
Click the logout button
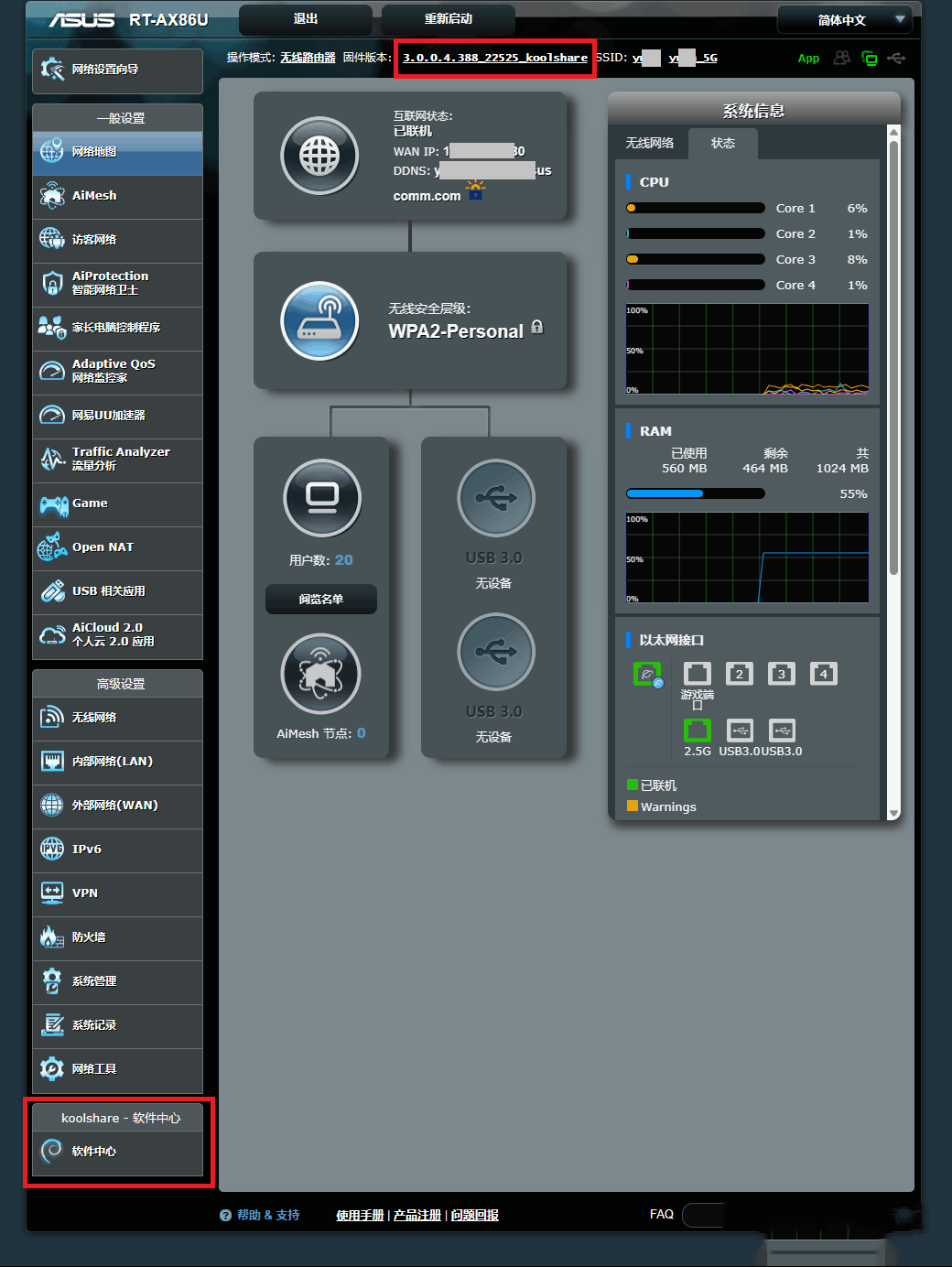[306, 19]
